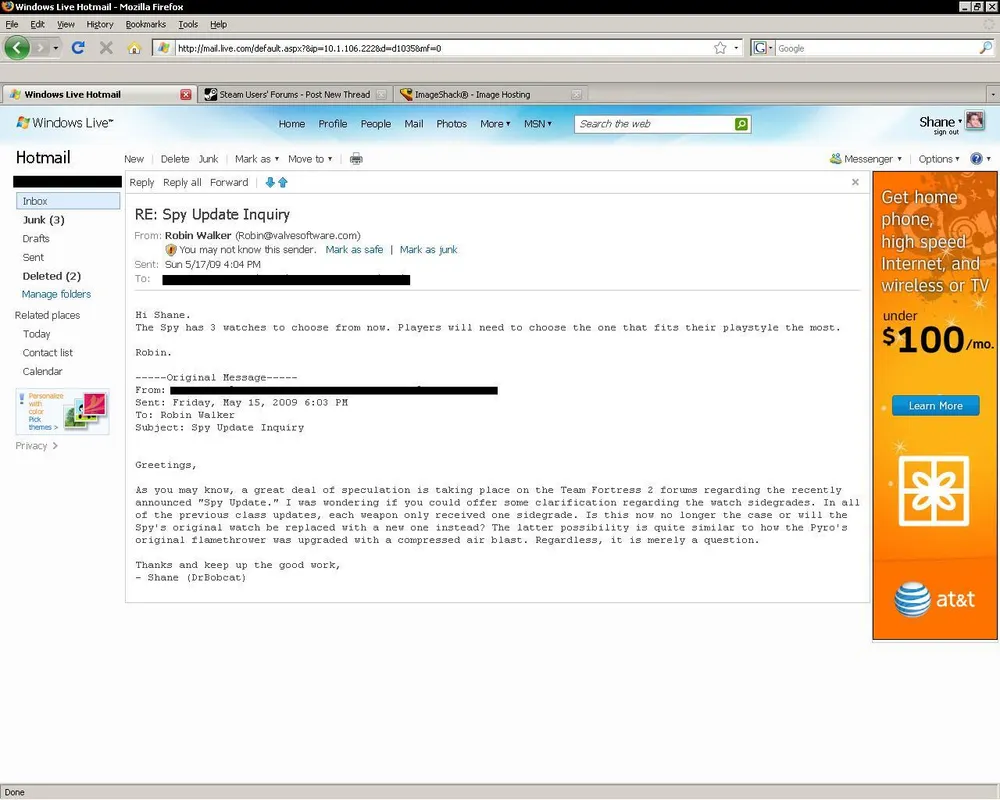Image resolution: width=1000 pixels, height=800 pixels.
Task: Open the Junk (3) folder
Action: click(43, 220)
